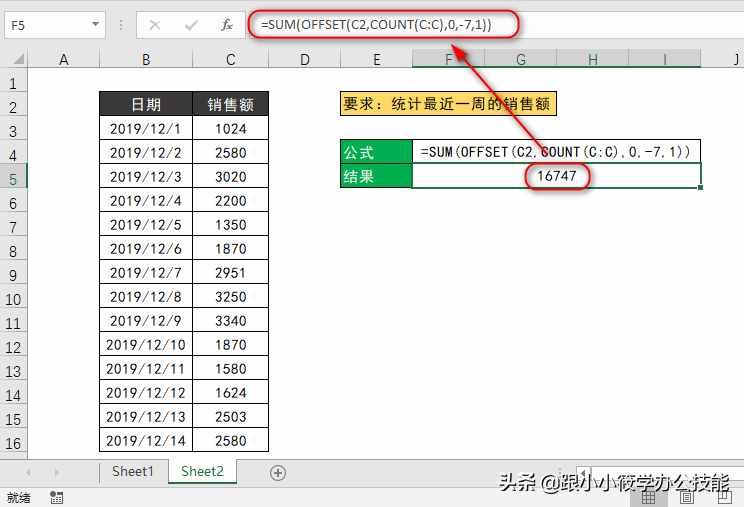Select column D header
The width and height of the screenshot is (744, 507).
point(305,59)
